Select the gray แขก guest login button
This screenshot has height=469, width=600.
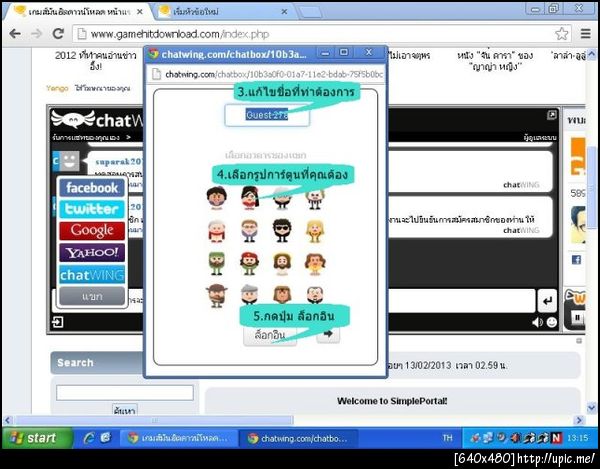92,296
